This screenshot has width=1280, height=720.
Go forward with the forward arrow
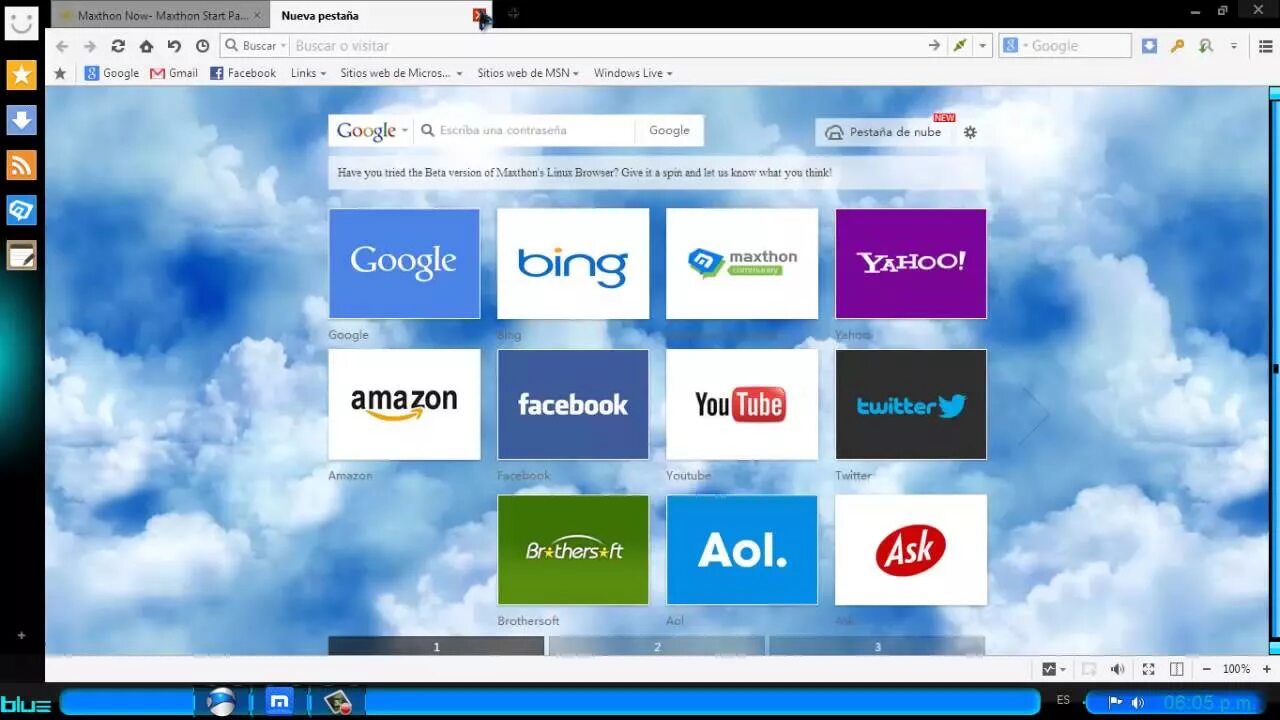tap(90, 46)
